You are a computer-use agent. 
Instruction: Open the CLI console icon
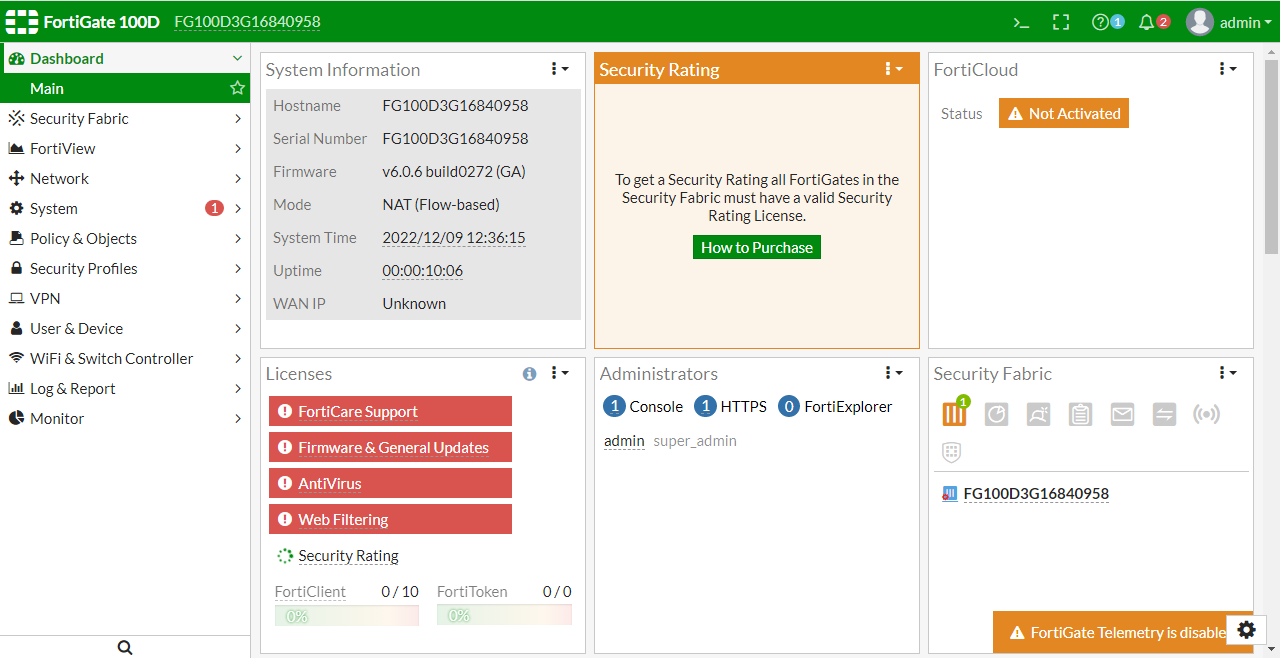(x=1021, y=22)
